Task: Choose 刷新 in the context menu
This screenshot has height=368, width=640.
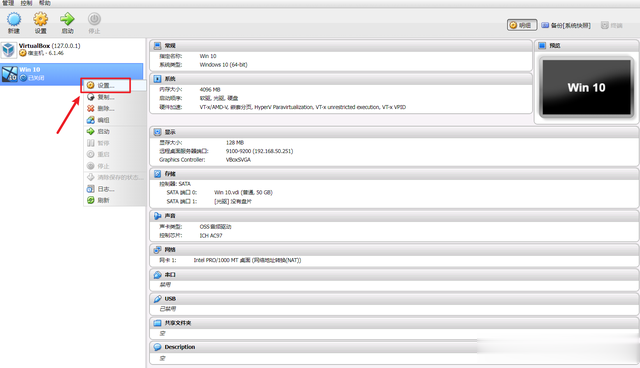Action: tap(115, 200)
